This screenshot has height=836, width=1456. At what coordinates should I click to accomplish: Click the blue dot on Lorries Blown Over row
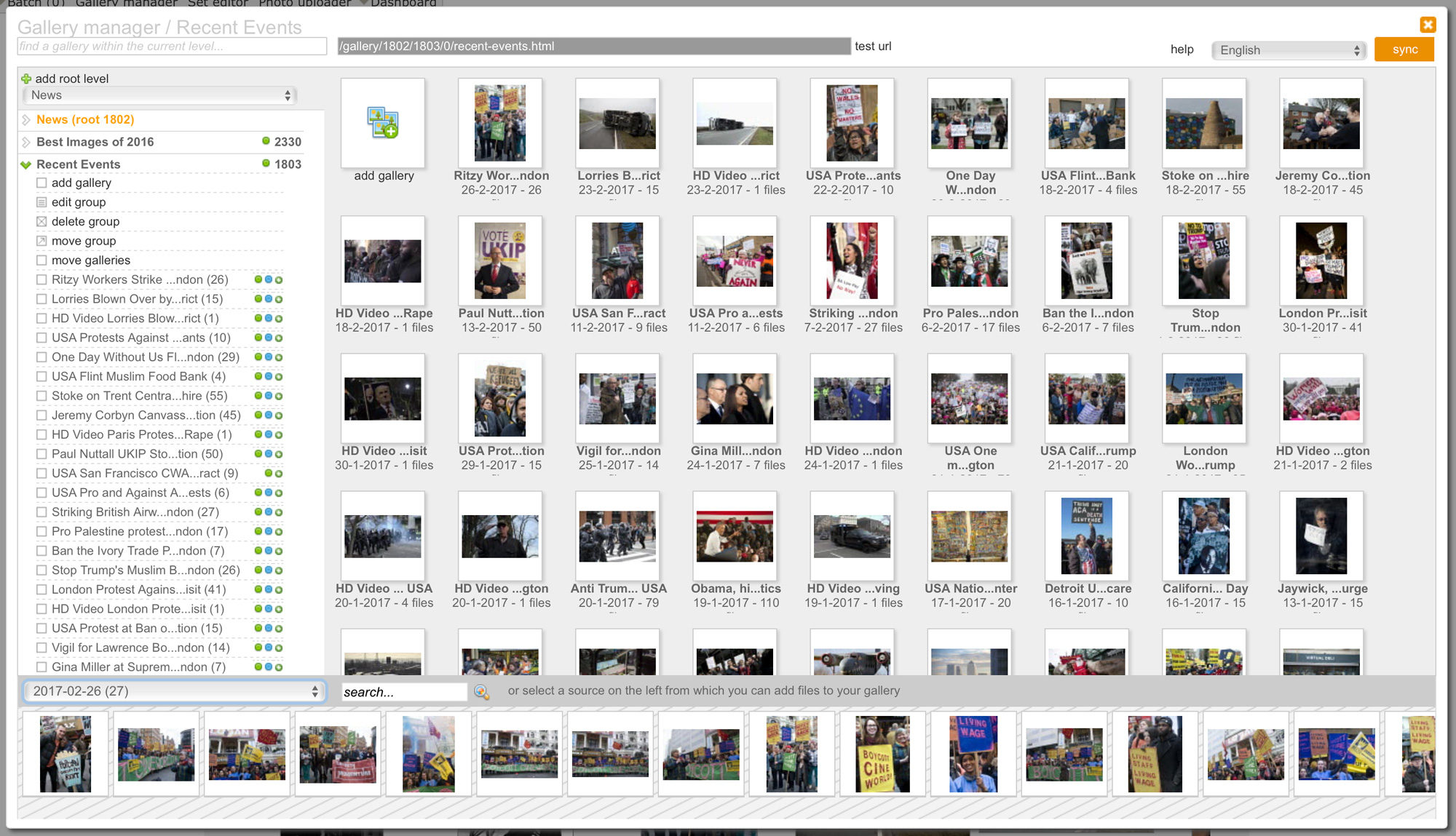coord(269,299)
